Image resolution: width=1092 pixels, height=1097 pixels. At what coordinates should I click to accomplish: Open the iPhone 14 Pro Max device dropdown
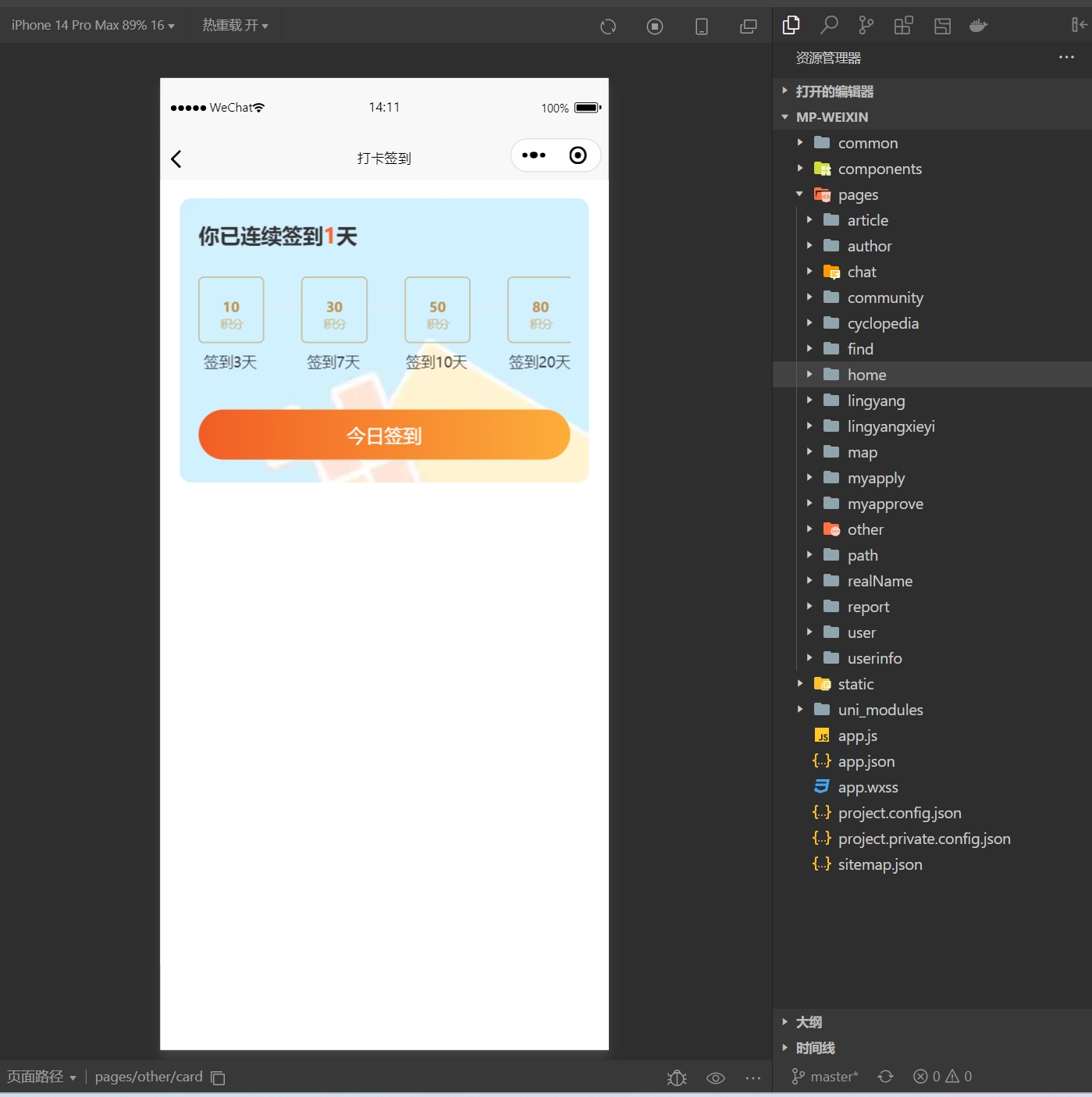coord(93,26)
